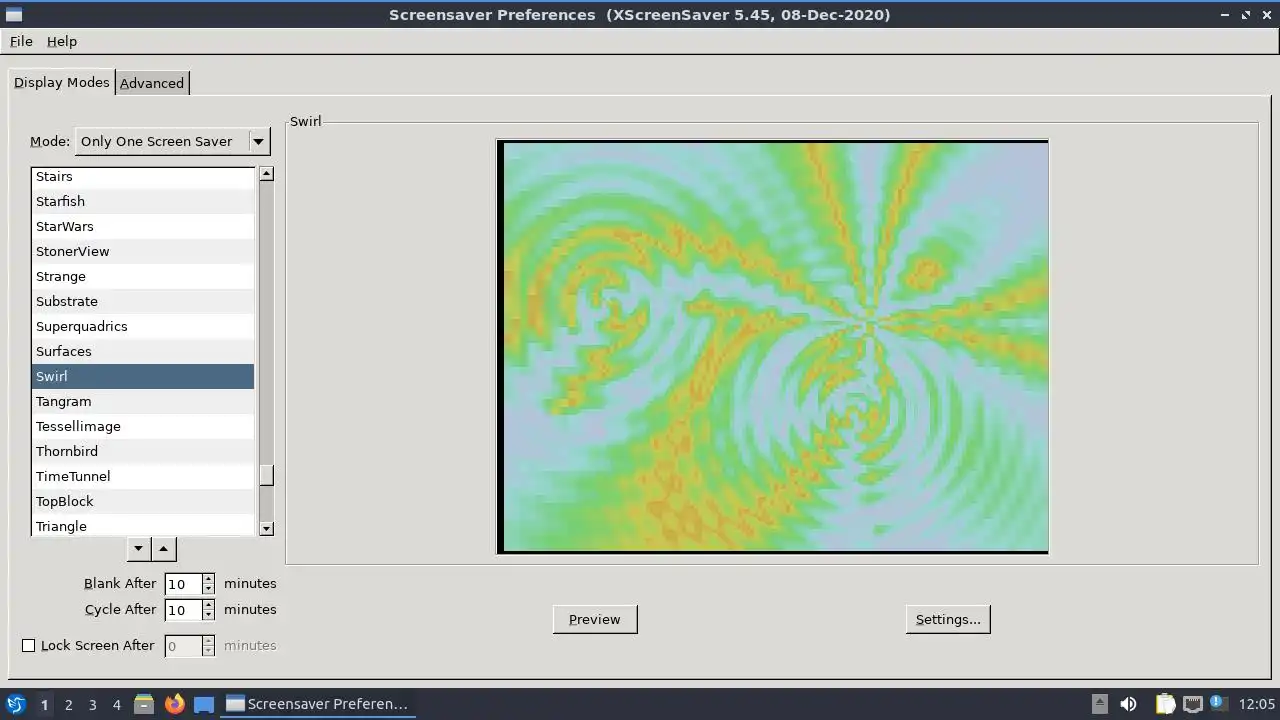1280x720 pixels.
Task: Open the update notifier tray icon
Action: 1218,704
